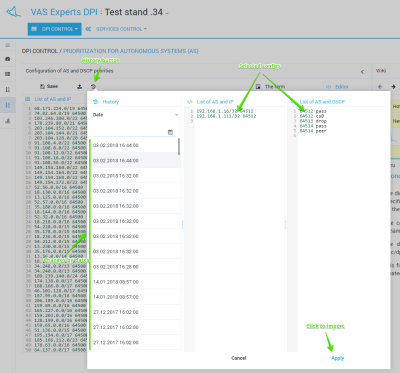
Task: Open the SERVICES CONTROL dropdown menu
Action: click(116, 29)
